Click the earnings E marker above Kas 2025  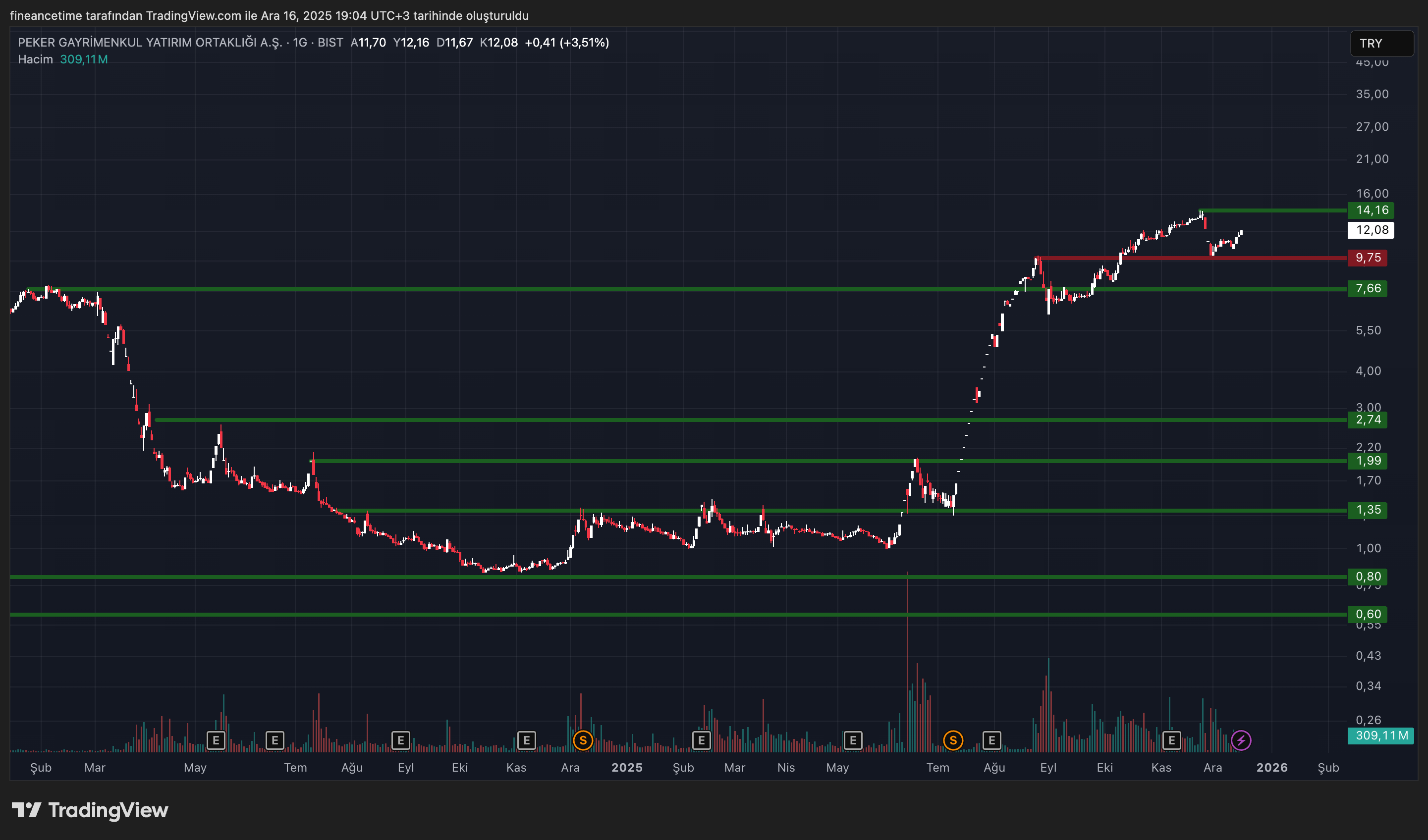(x=1171, y=740)
